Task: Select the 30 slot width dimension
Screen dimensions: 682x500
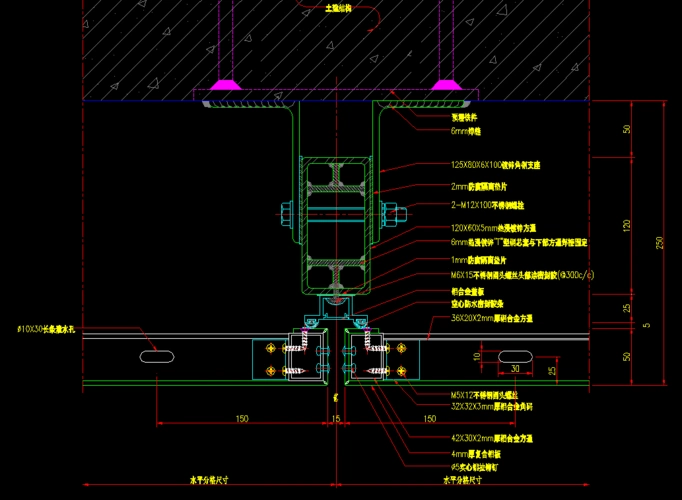Action: coord(516,368)
